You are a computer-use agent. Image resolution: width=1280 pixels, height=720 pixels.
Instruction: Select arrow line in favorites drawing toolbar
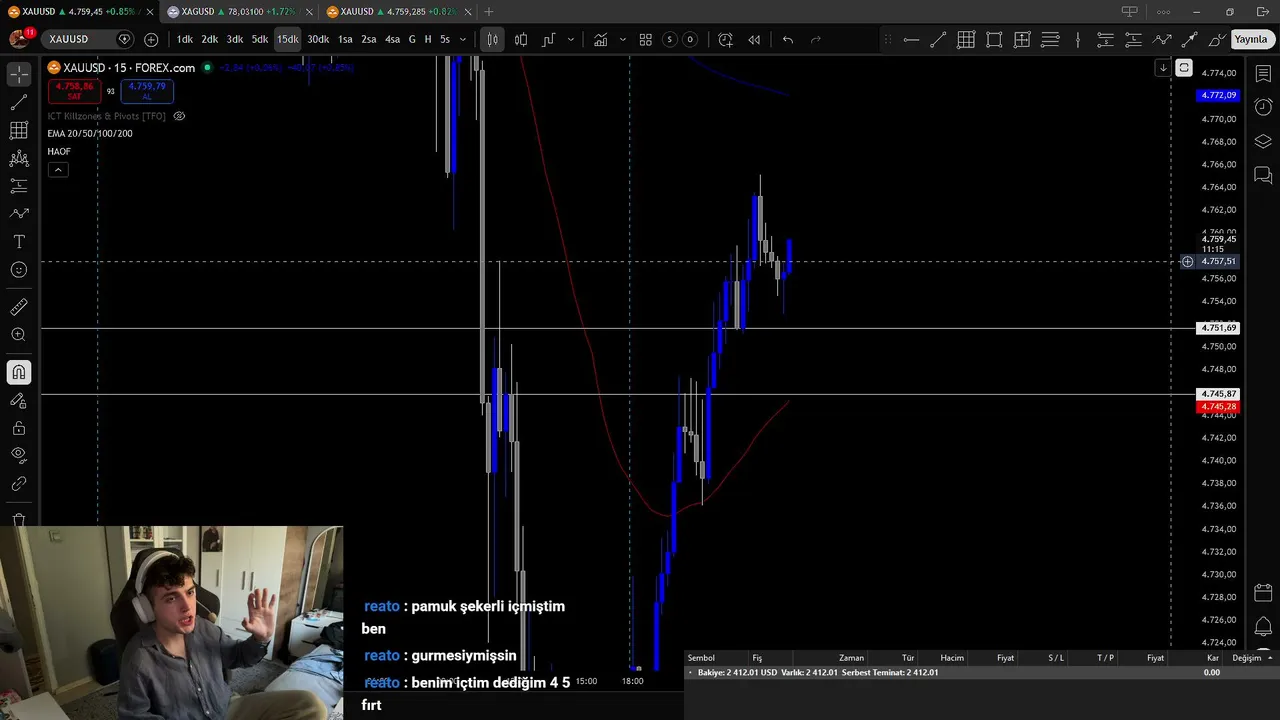(x=1189, y=40)
